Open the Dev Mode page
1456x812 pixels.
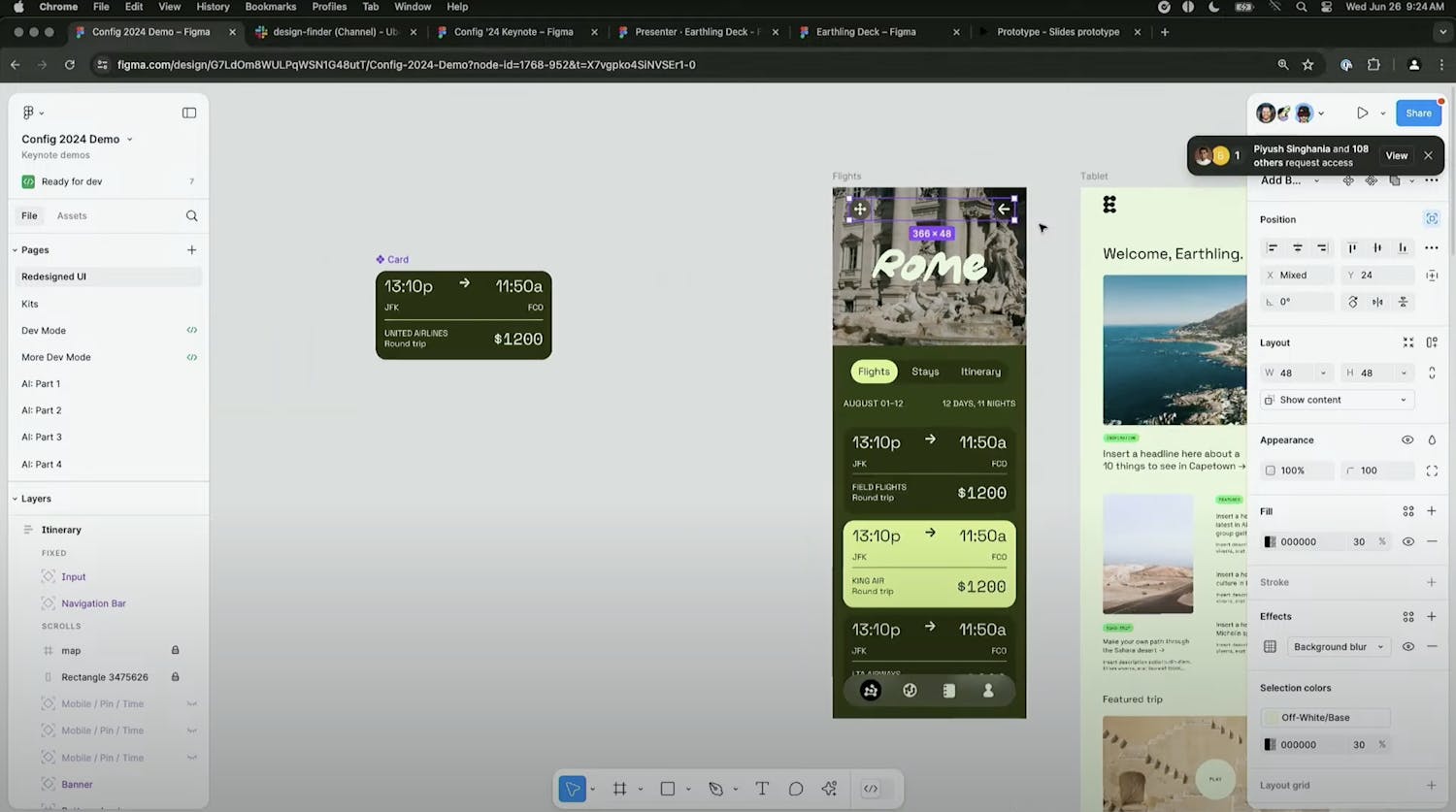pos(44,330)
